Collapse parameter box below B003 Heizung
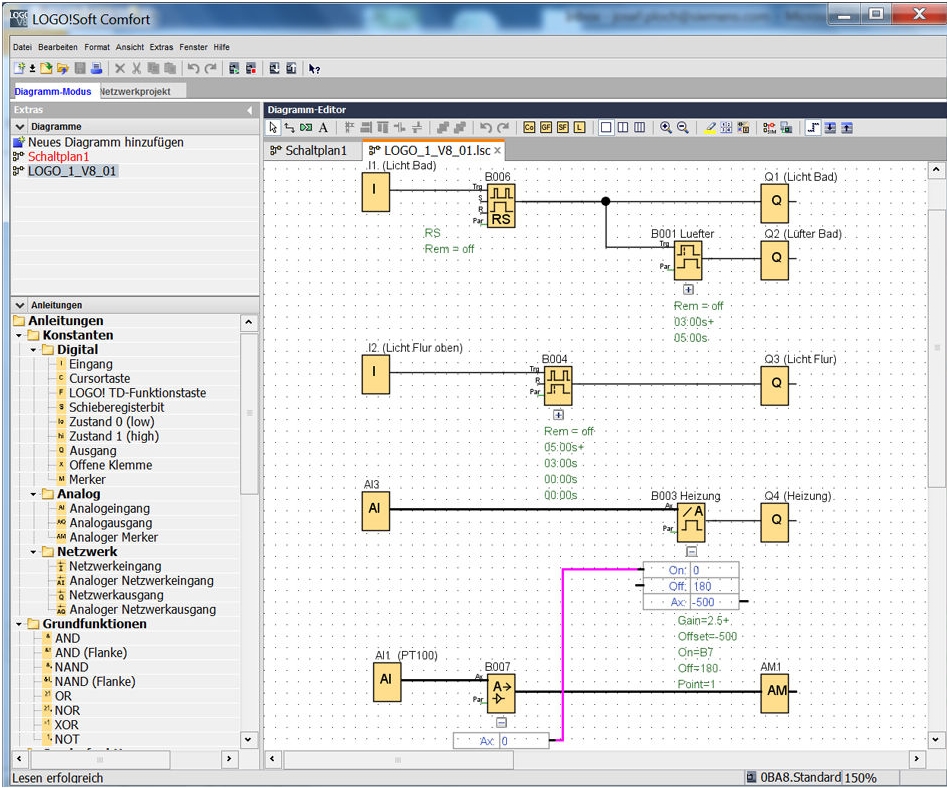The height and width of the screenshot is (788, 947). pos(692,551)
